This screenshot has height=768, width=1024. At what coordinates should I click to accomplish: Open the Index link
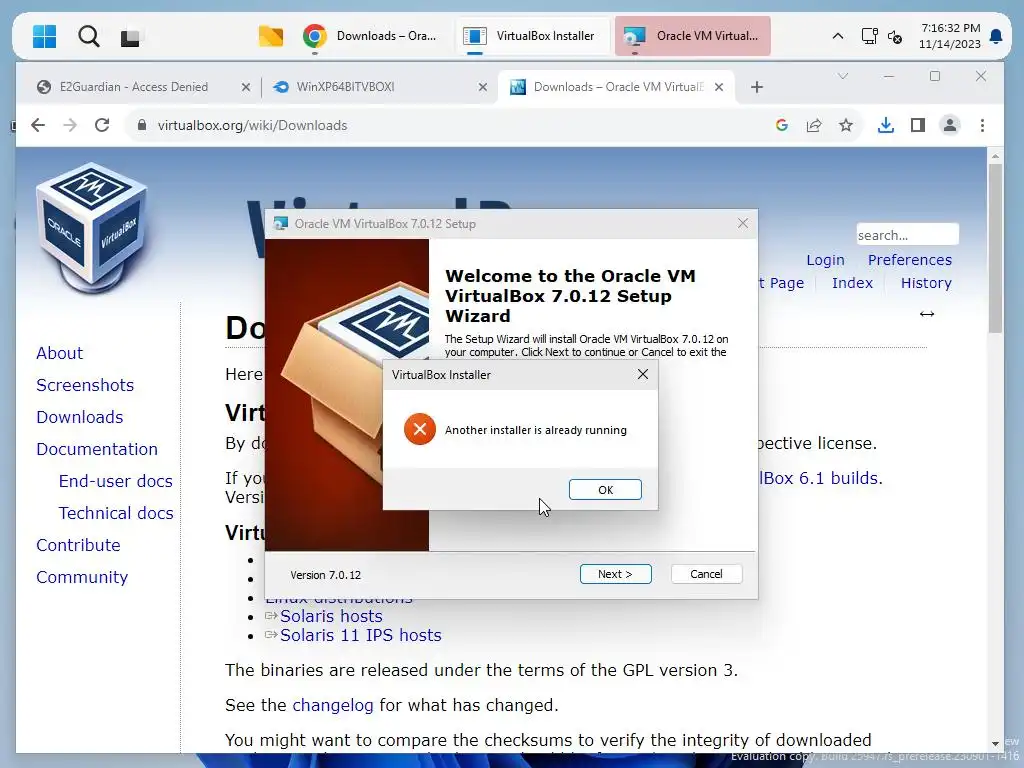(x=852, y=283)
